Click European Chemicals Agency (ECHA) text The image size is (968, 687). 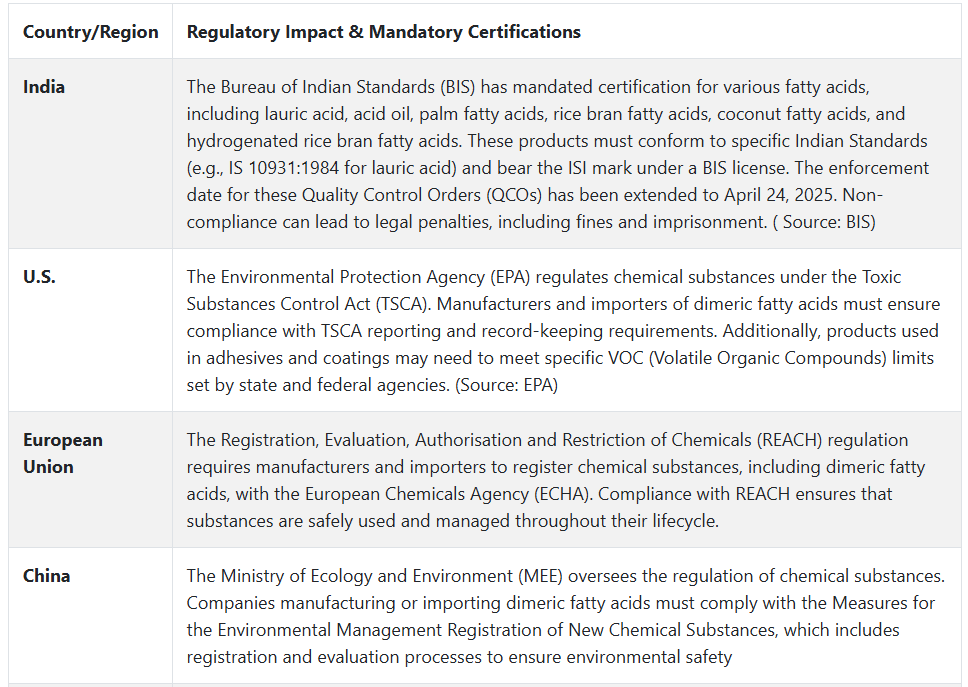click(x=449, y=494)
